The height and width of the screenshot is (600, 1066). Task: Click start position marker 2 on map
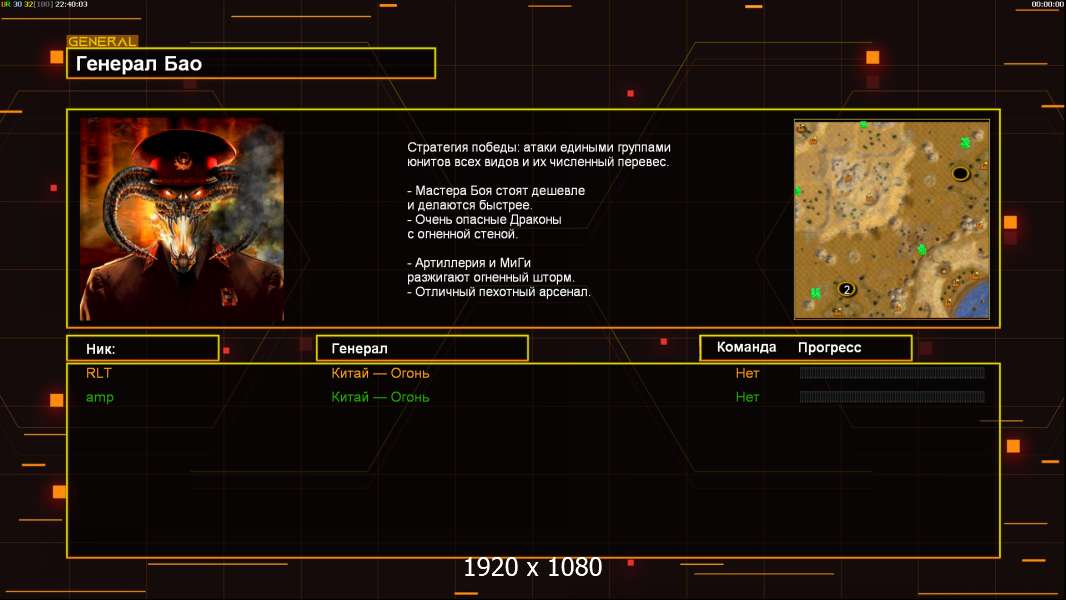pos(846,289)
